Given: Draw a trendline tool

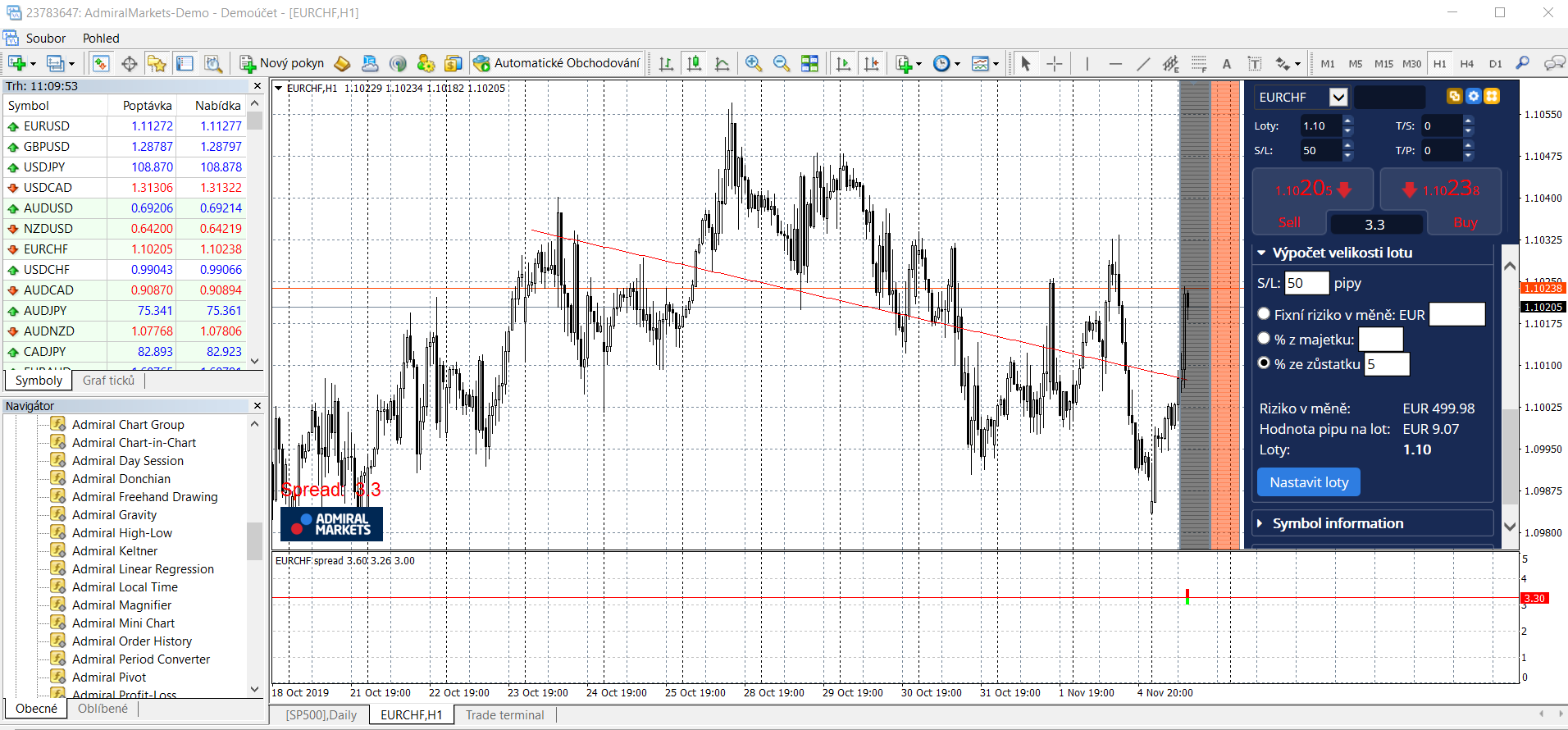Looking at the screenshot, I should 1143,63.
